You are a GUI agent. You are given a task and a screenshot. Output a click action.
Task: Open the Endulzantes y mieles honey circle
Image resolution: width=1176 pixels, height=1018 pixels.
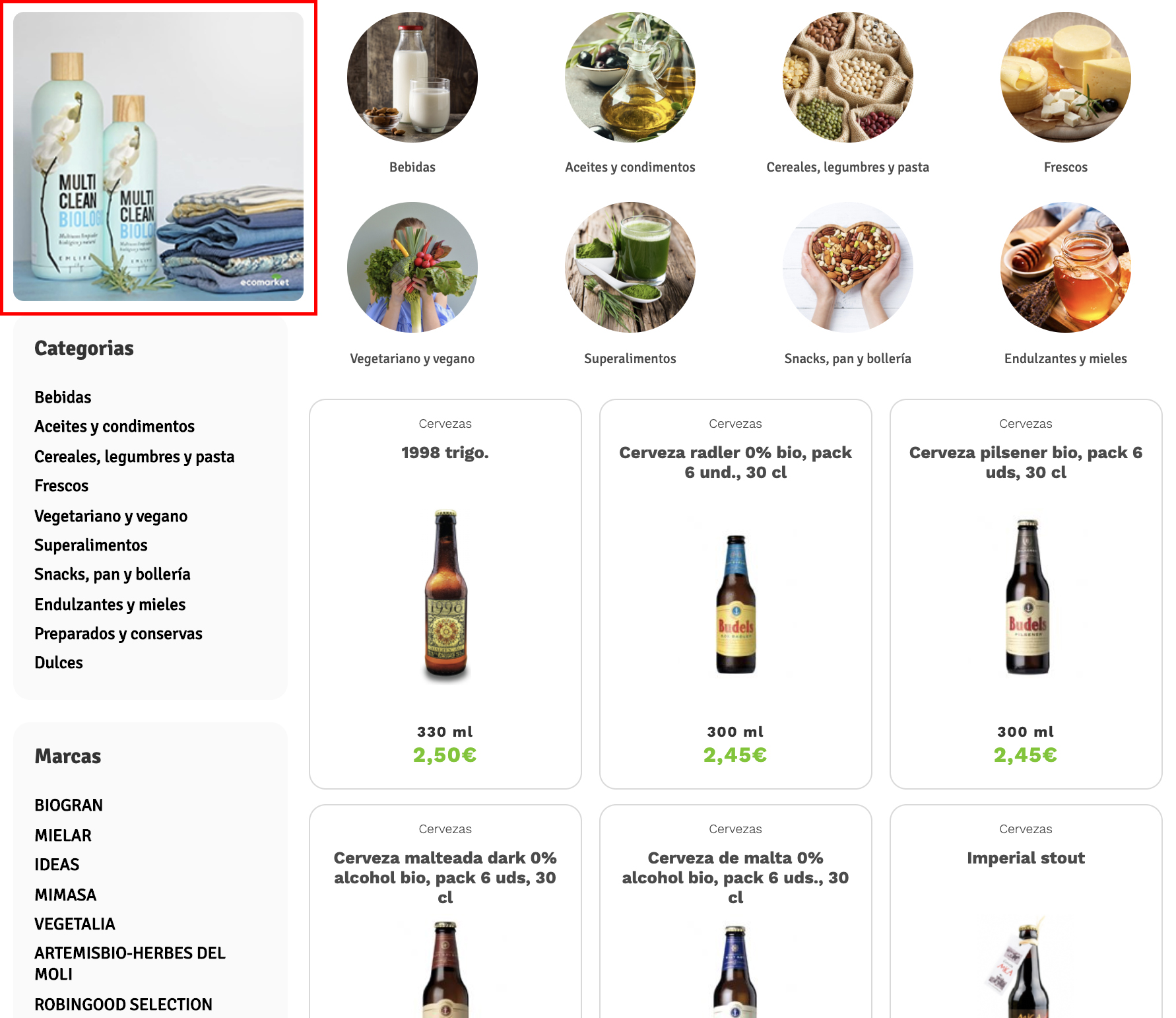1066,267
